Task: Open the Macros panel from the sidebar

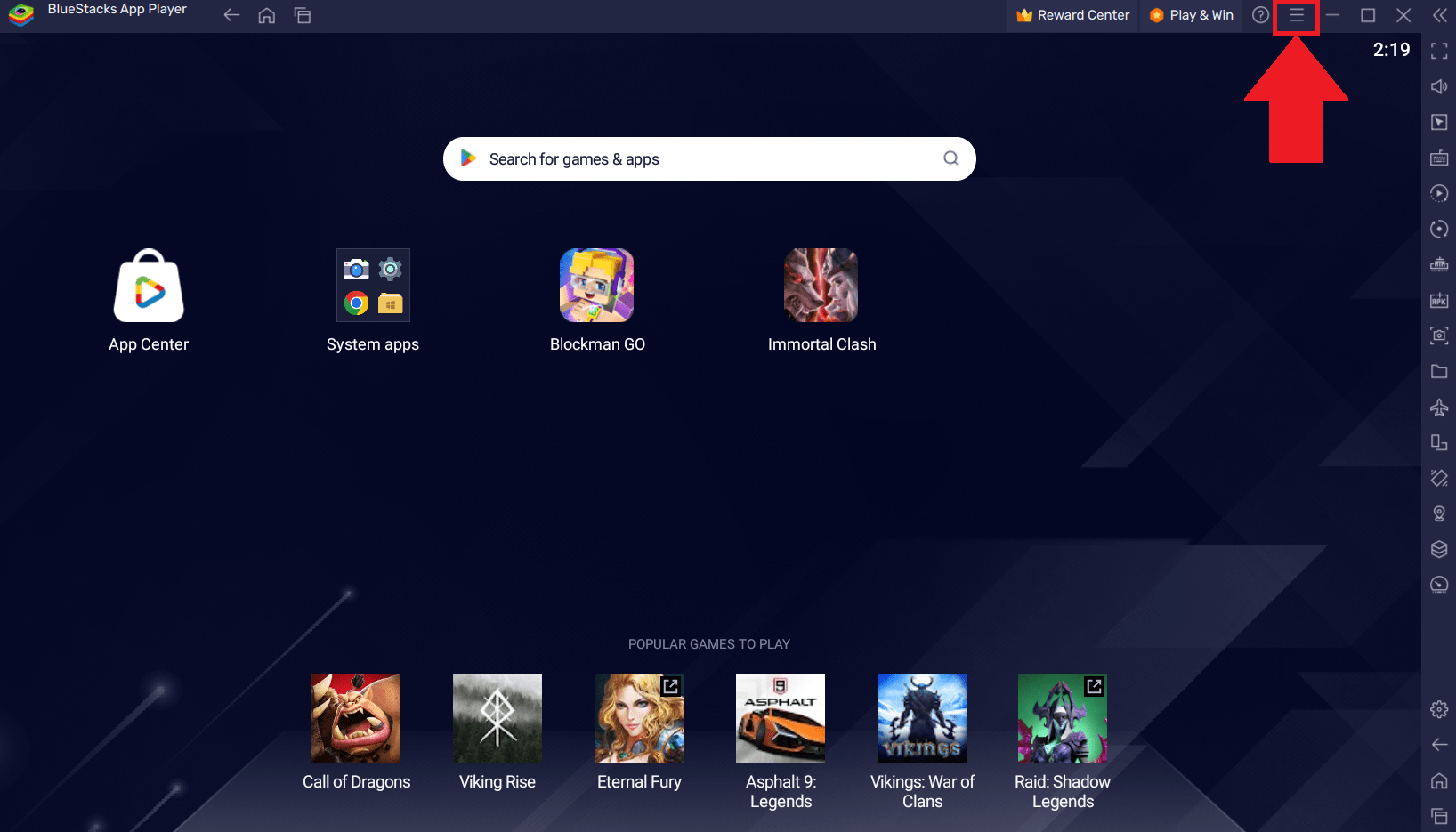Action: 1439,193
